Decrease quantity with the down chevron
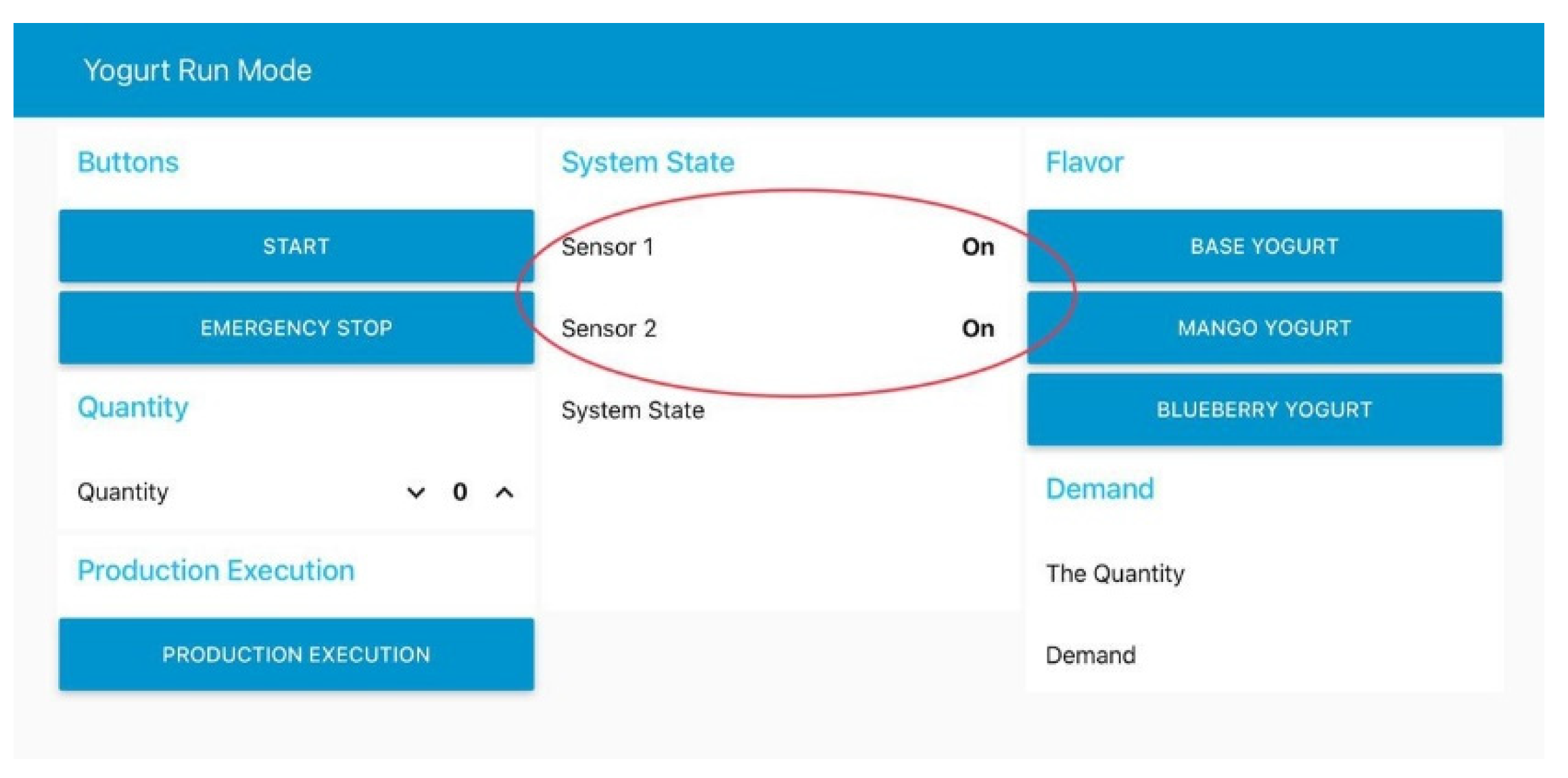Viewport: 1568px width, 778px height. pos(416,492)
